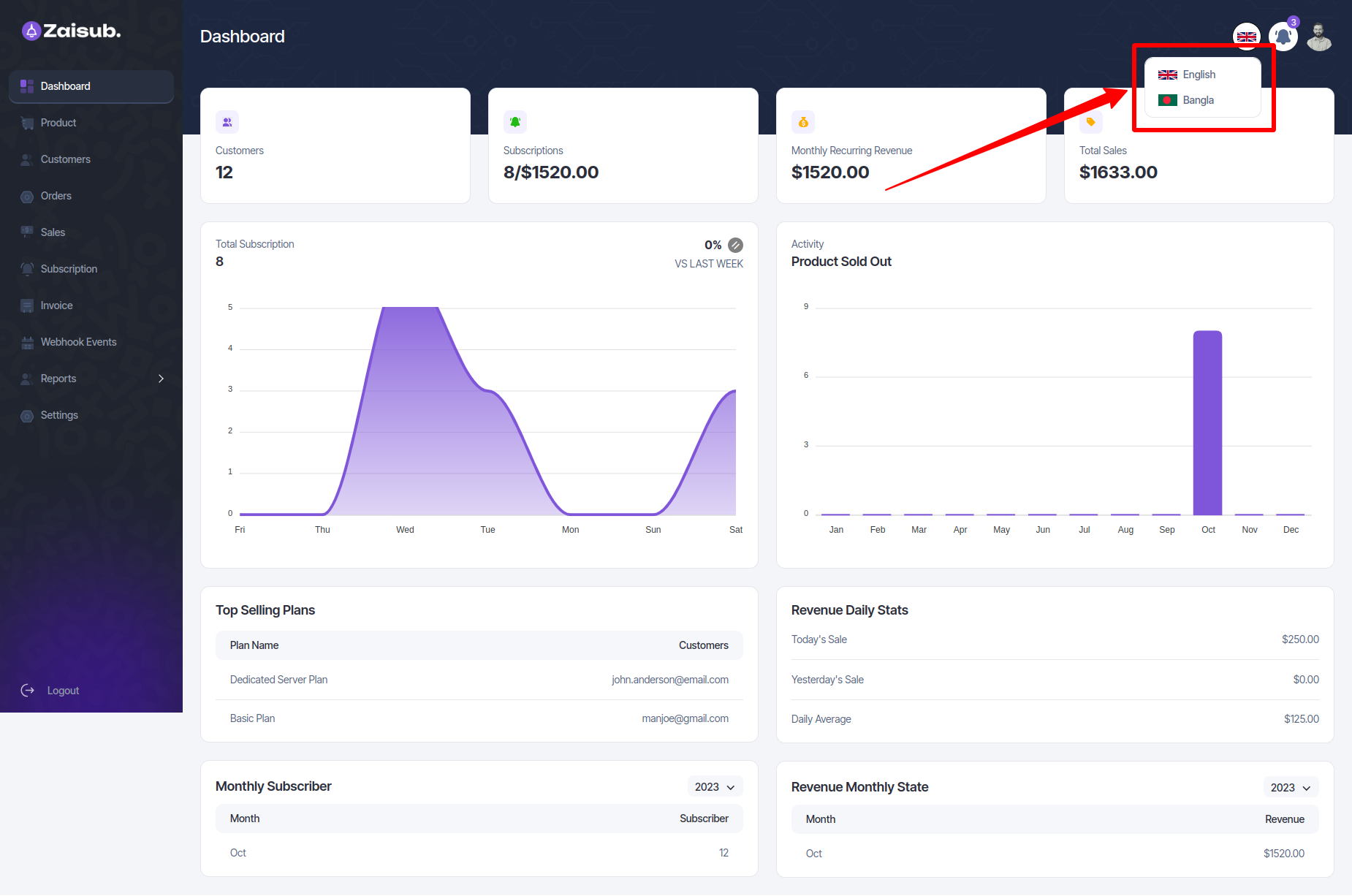The height and width of the screenshot is (896, 1352).
Task: Click the Orders sidebar icon
Action: pyautogui.click(x=27, y=196)
